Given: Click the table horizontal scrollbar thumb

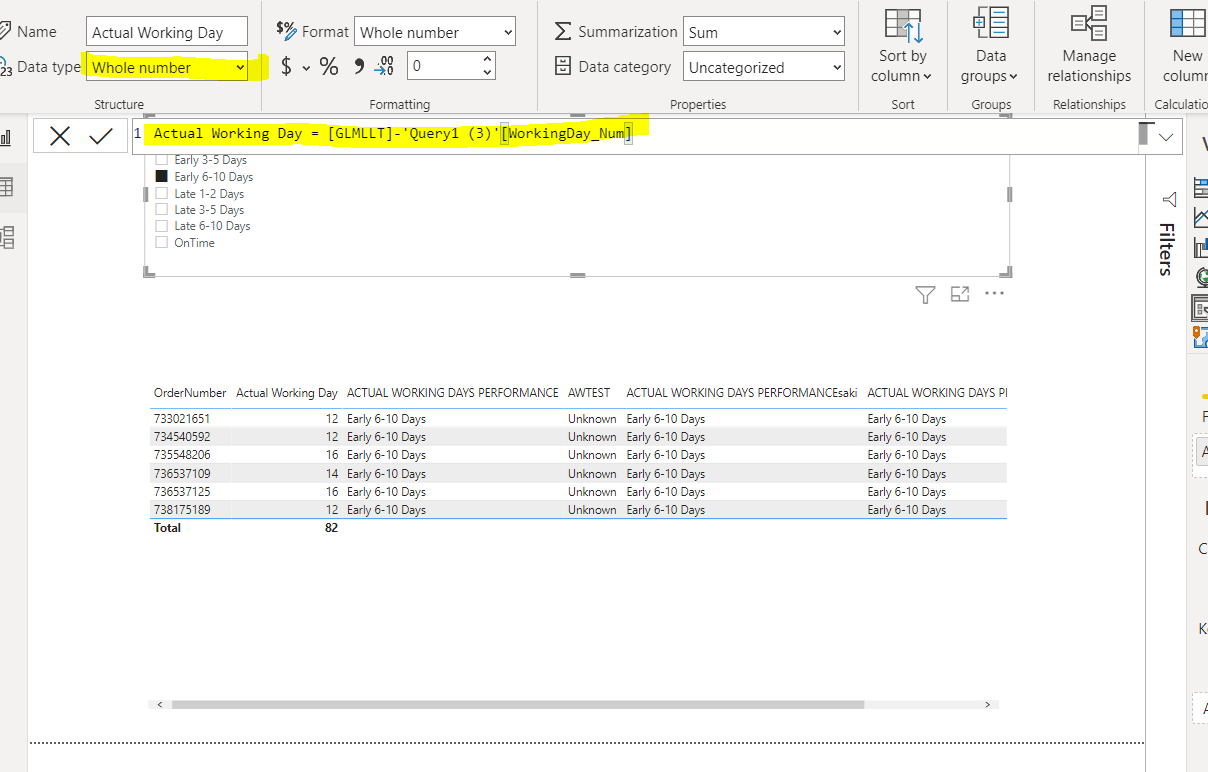Looking at the screenshot, I should [x=517, y=704].
